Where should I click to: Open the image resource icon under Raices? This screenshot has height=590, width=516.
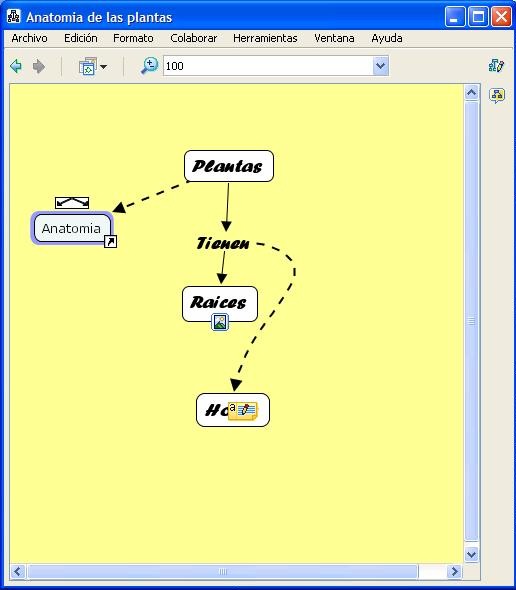tap(220, 322)
